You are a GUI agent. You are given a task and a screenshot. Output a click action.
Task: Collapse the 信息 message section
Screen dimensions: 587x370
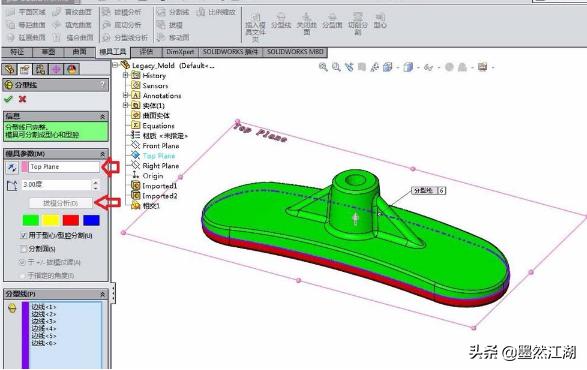pos(102,116)
